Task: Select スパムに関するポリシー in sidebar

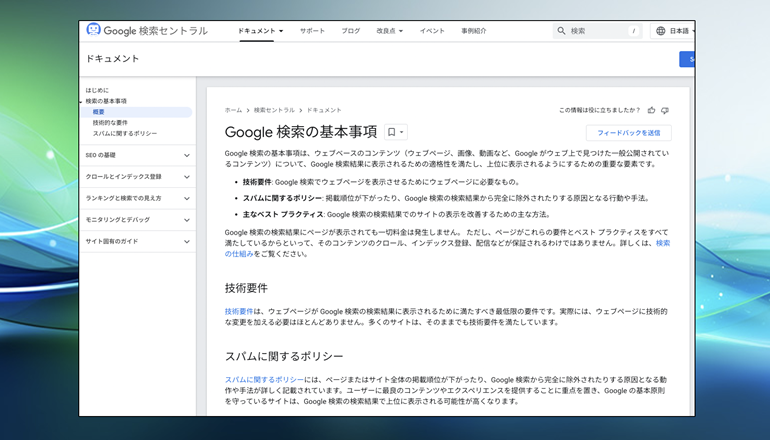Action: pos(125,134)
